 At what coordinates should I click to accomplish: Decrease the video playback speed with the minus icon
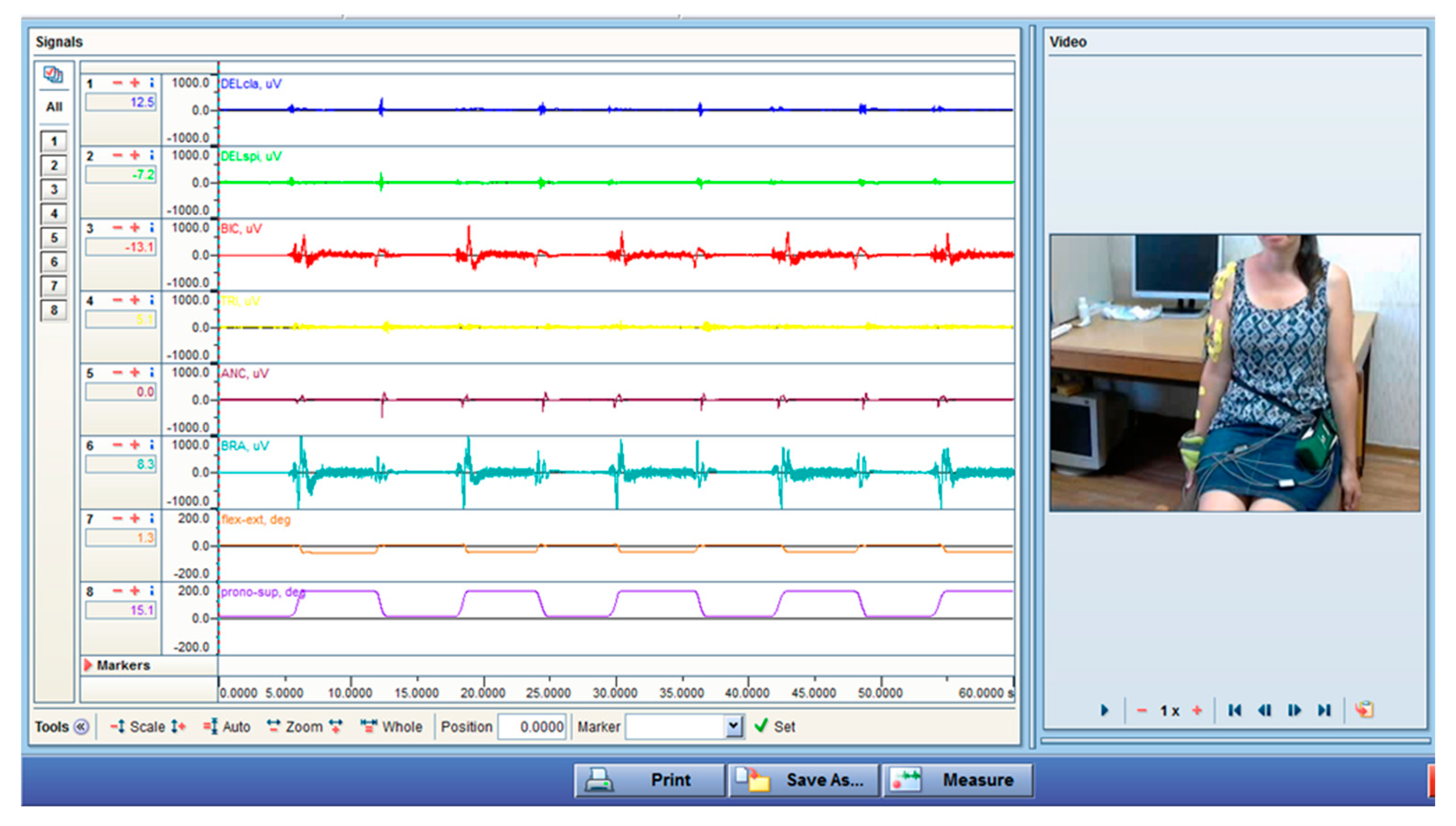tap(1142, 710)
